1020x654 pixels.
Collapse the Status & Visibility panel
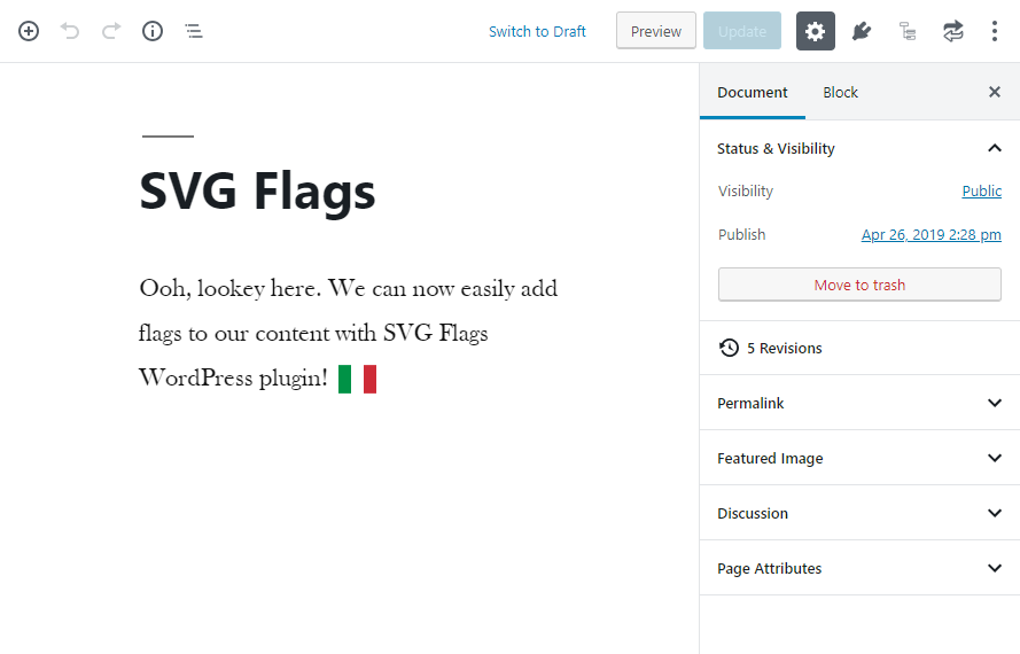994,147
